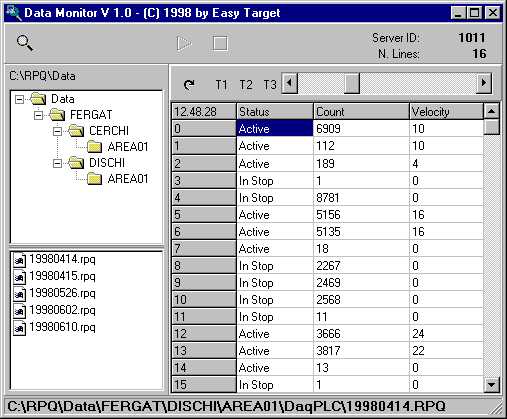Click the play triangle button
Screen dimensions: 507x419
click(184, 43)
